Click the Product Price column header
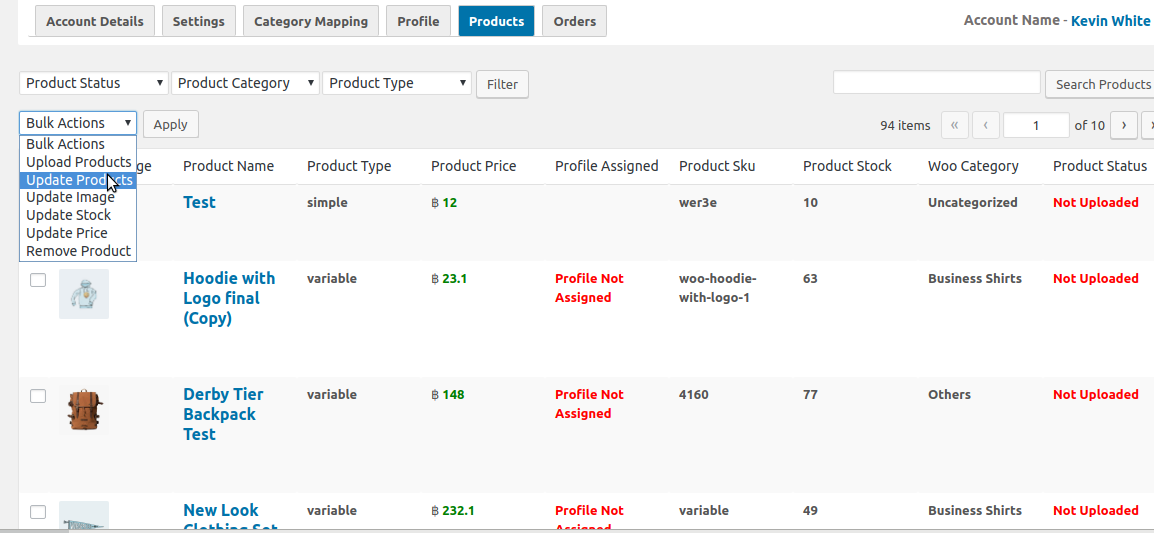Viewport: 1154px width, 533px height. (x=474, y=166)
